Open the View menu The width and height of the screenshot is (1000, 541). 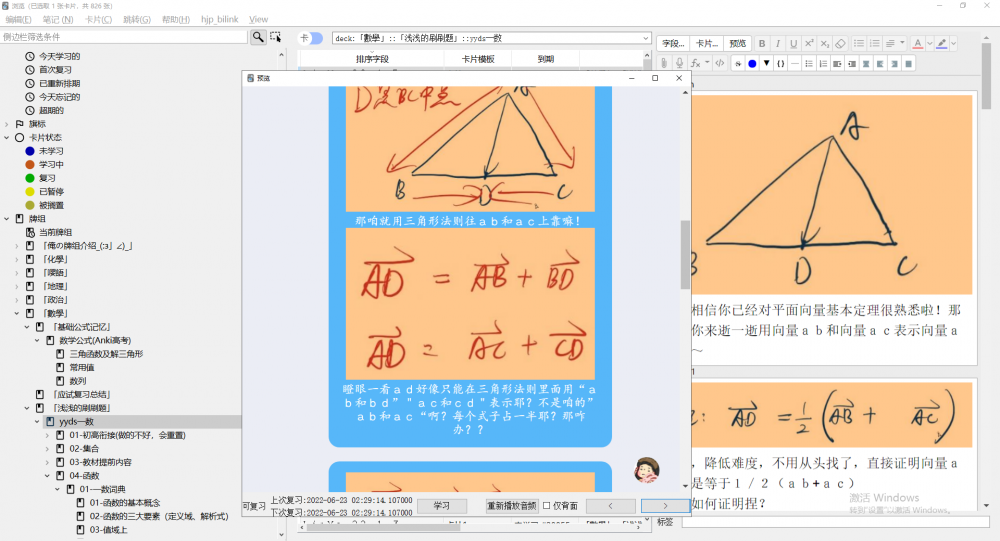pyautogui.click(x=258, y=19)
